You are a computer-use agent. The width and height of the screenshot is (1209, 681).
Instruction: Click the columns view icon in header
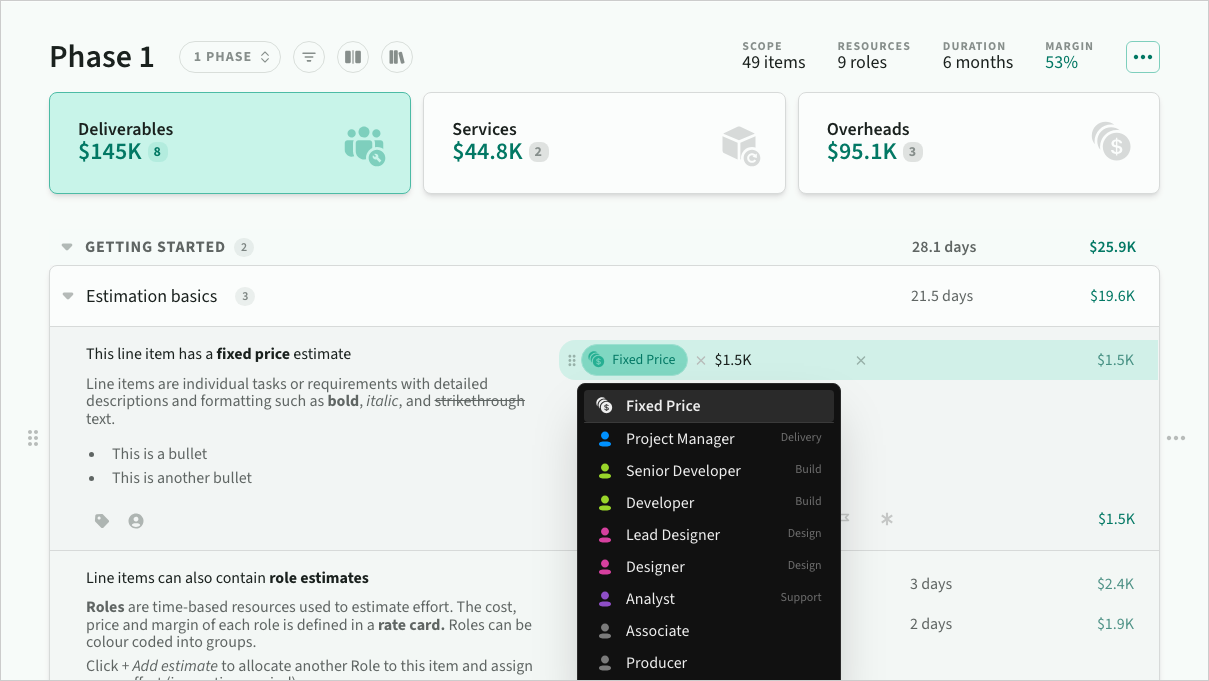353,57
